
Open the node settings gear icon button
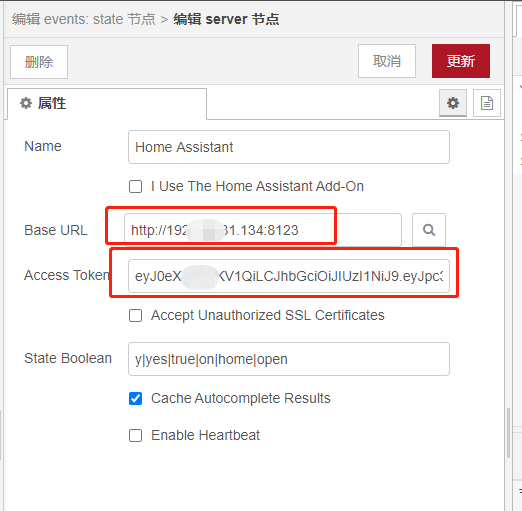pyautogui.click(x=453, y=103)
